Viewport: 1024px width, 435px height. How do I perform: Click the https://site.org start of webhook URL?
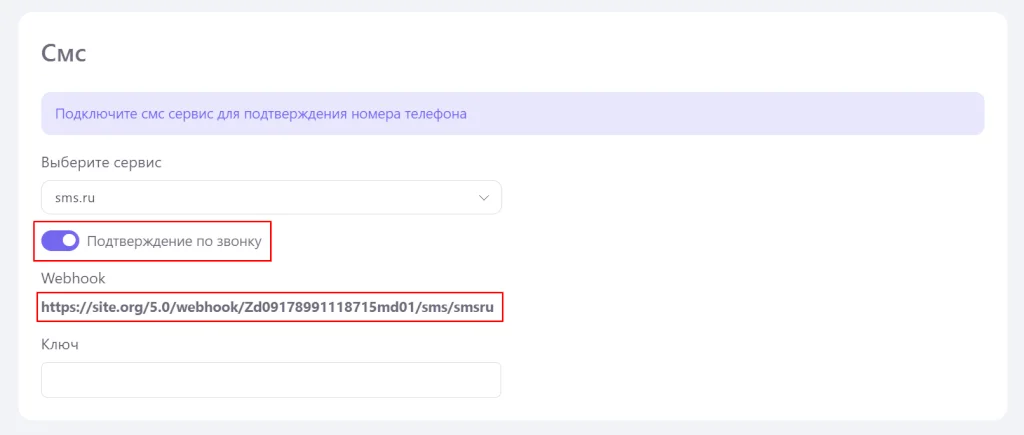[x=87, y=306]
